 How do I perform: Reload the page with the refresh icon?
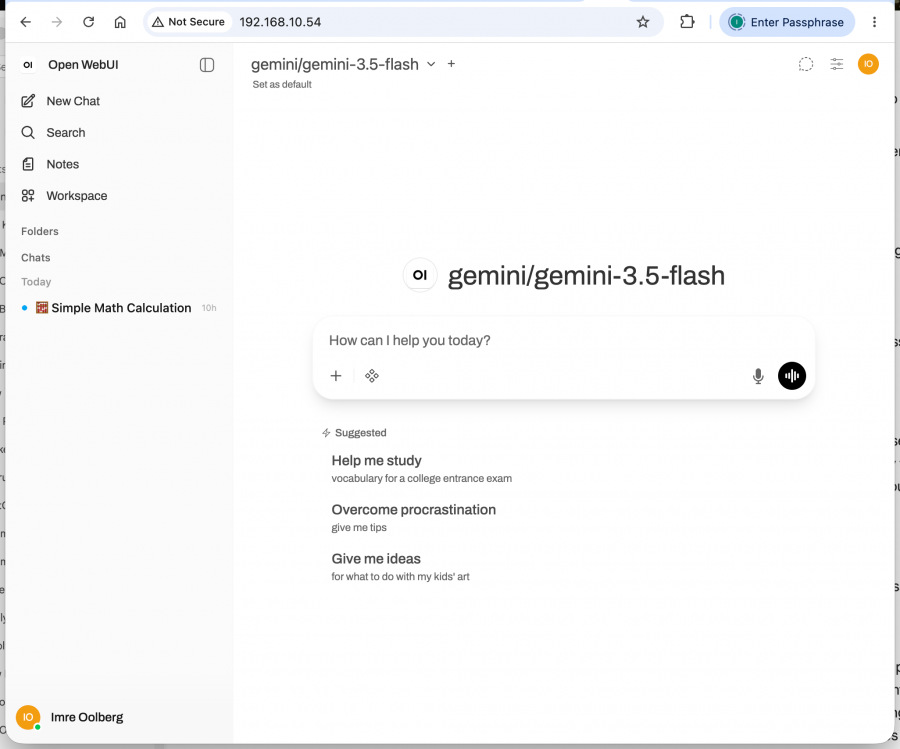(x=88, y=22)
